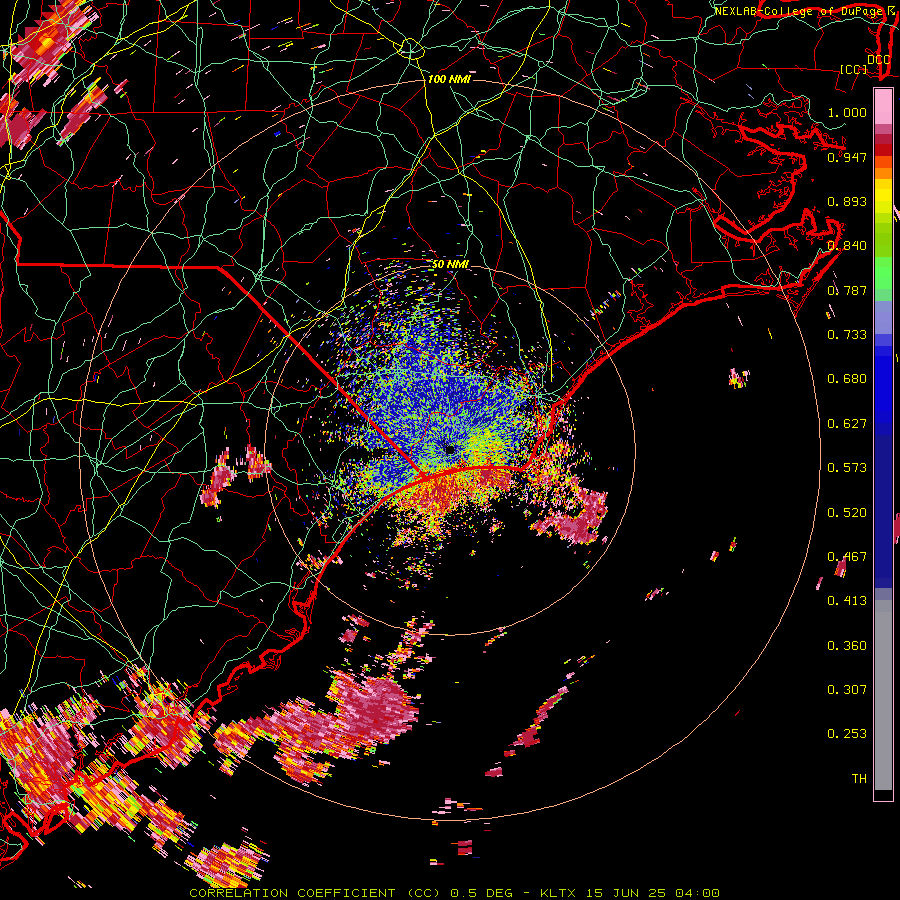Pick the light pink segment of the color scale
The height and width of the screenshot is (900, 900).
pyautogui.click(x=883, y=106)
